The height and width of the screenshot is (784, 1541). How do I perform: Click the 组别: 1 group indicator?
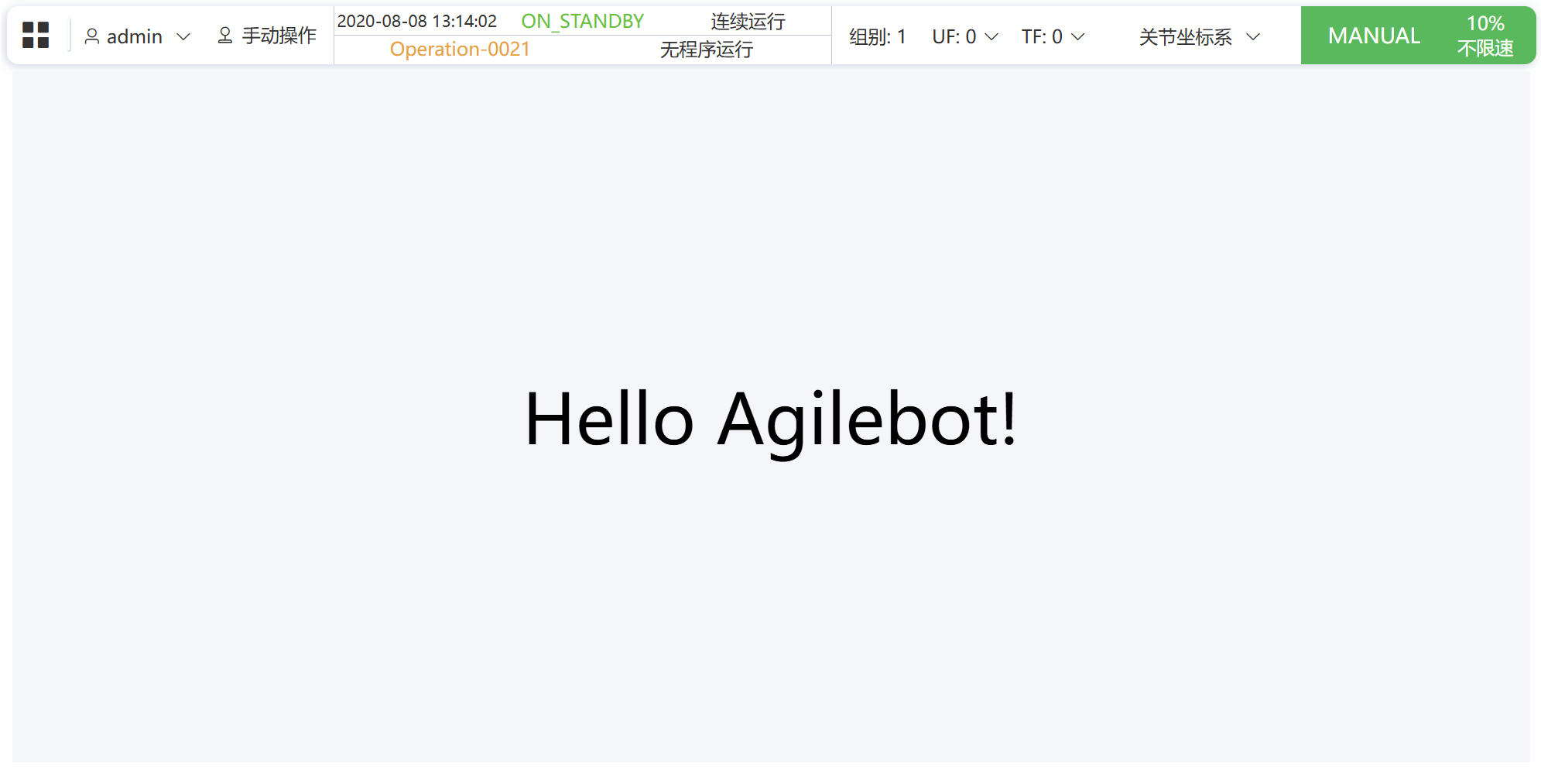tap(877, 36)
